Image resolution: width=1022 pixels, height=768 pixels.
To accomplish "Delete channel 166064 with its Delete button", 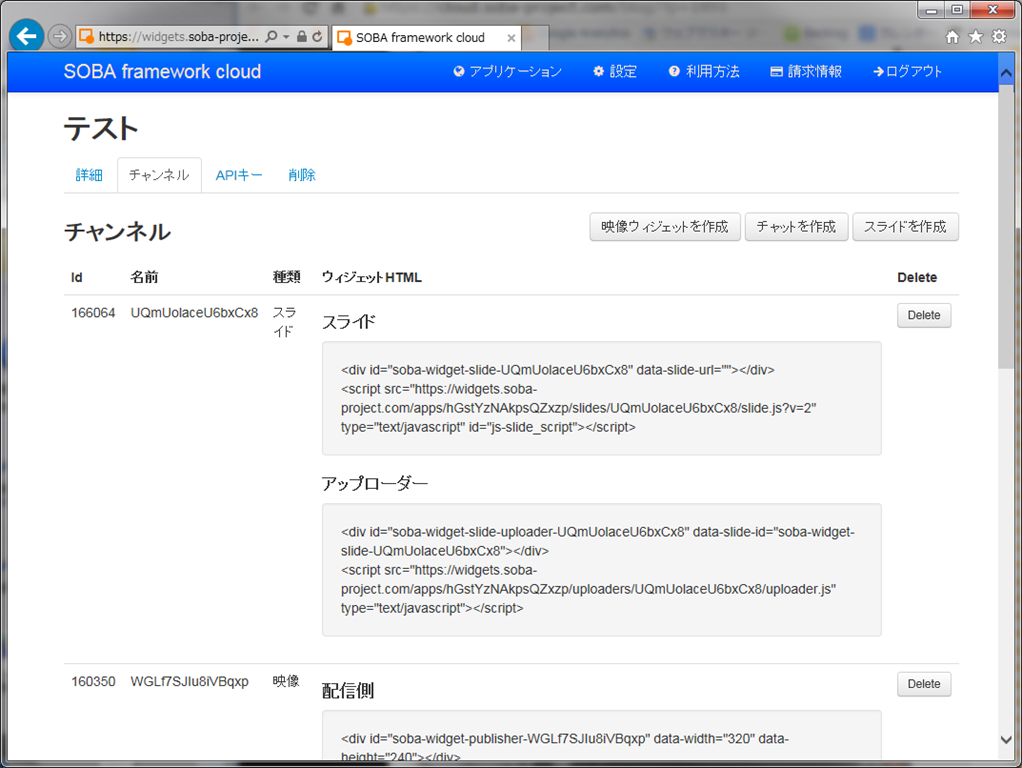I will point(924,316).
